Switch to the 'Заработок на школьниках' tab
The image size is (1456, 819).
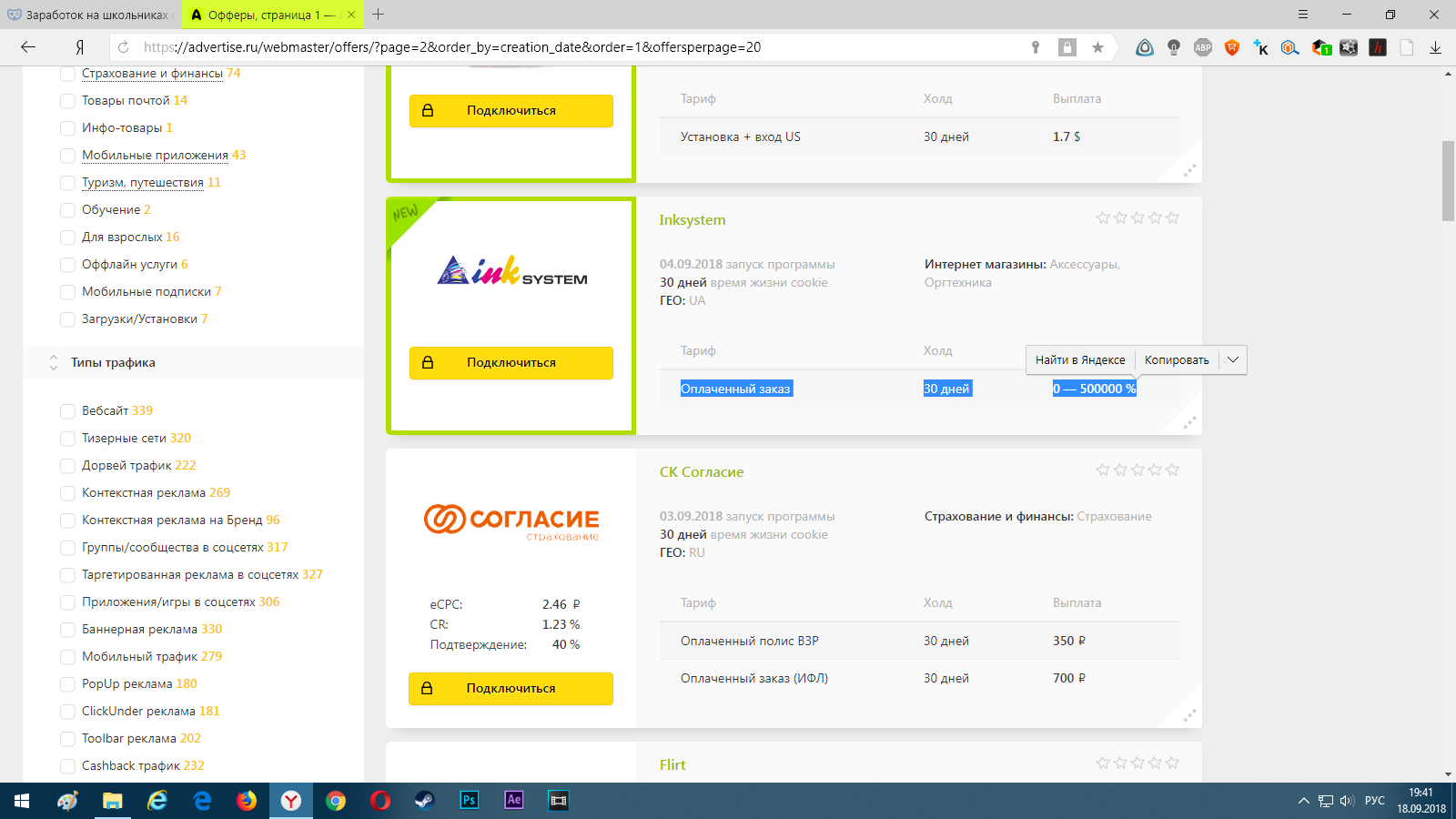91,15
